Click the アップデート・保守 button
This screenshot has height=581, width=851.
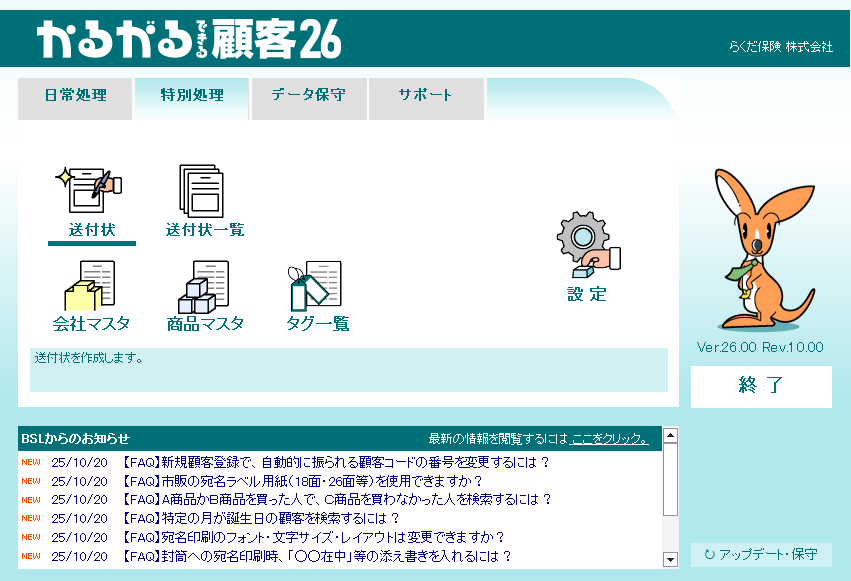click(761, 554)
